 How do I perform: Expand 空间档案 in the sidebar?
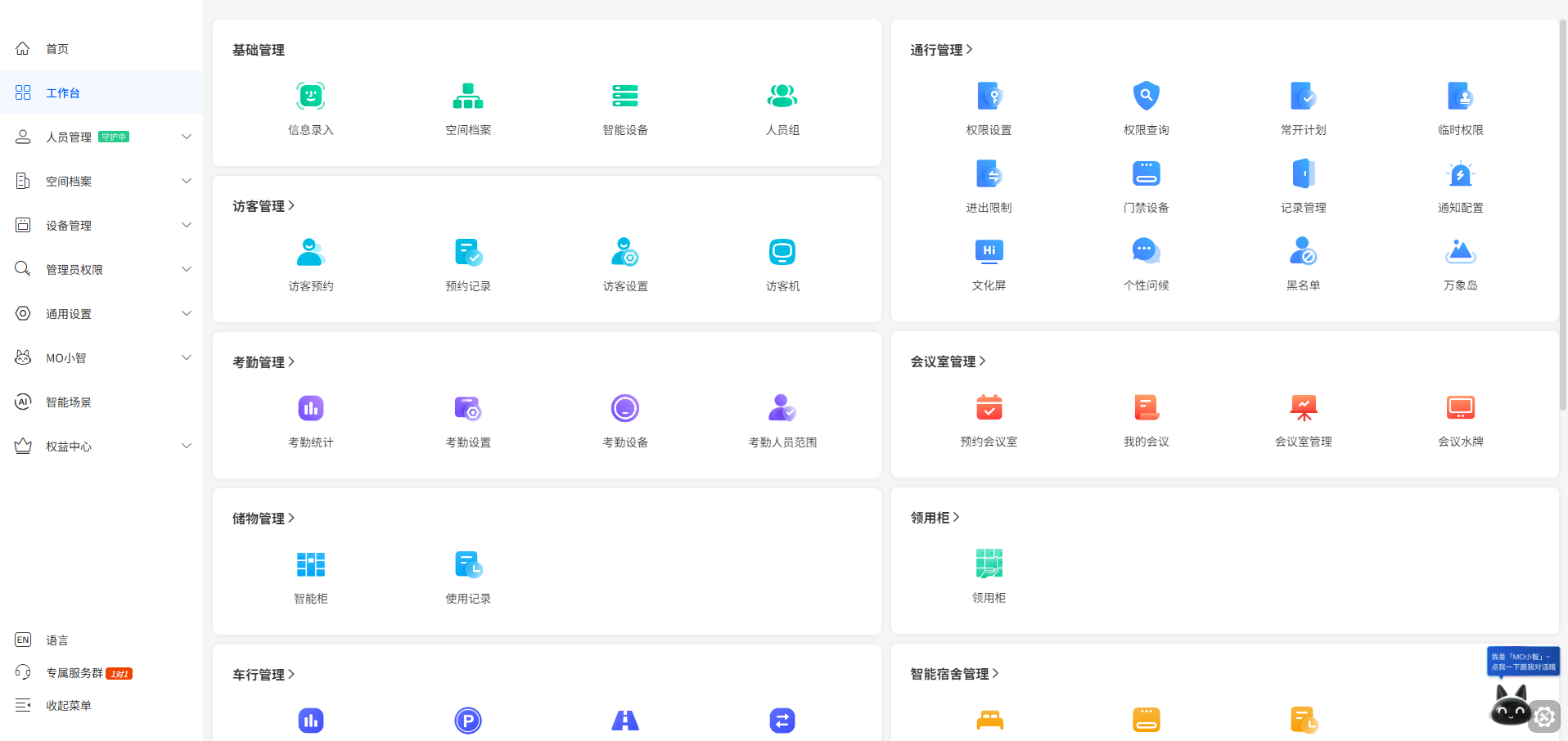click(x=101, y=181)
